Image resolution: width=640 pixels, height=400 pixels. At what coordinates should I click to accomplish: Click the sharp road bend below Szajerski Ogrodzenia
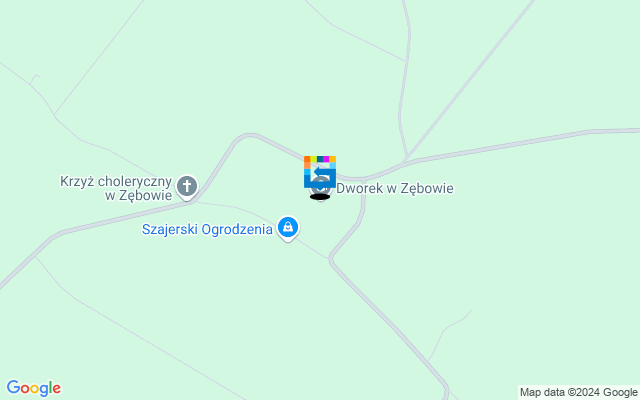coord(331,258)
